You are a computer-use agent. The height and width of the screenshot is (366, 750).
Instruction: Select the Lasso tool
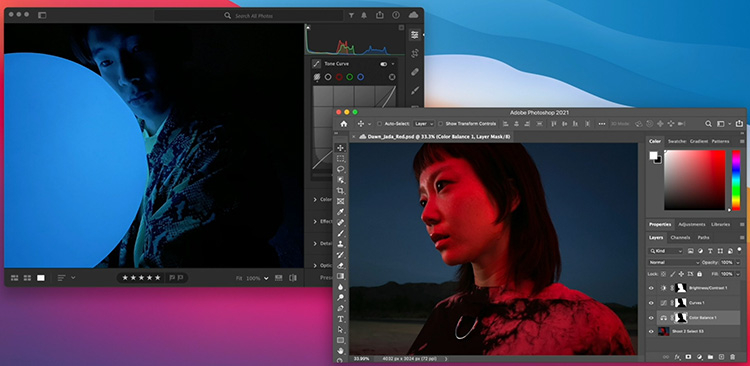[x=340, y=169]
